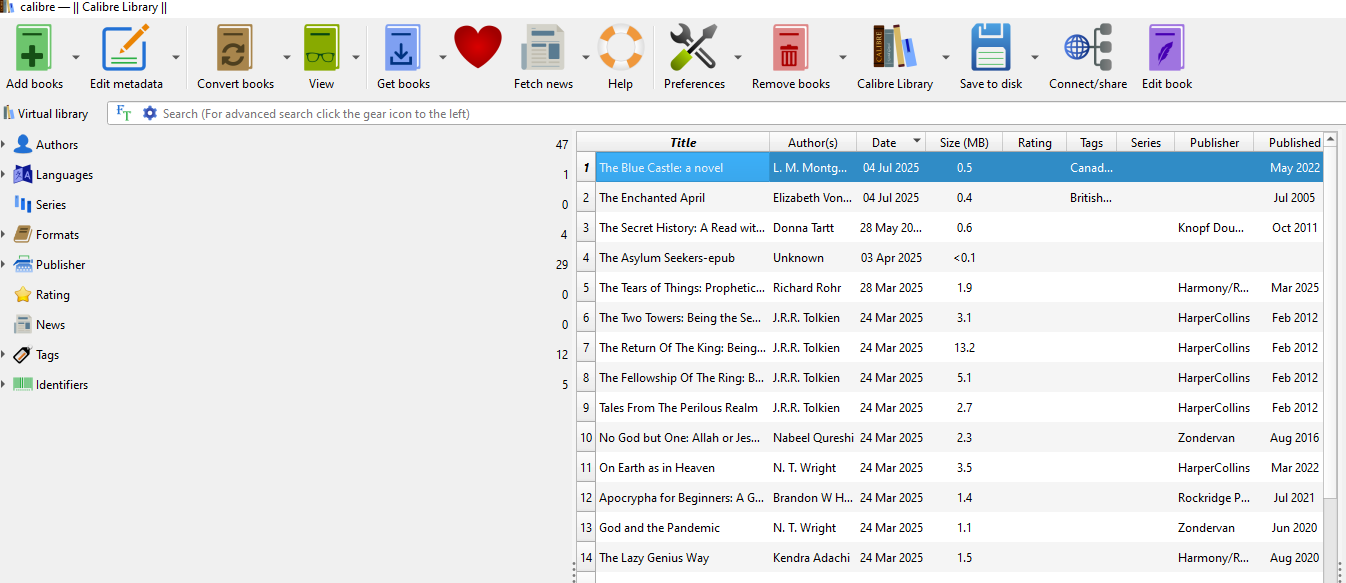Open the Remove books dropdown arrow
This screenshot has width=1346, height=583.
tap(843, 57)
